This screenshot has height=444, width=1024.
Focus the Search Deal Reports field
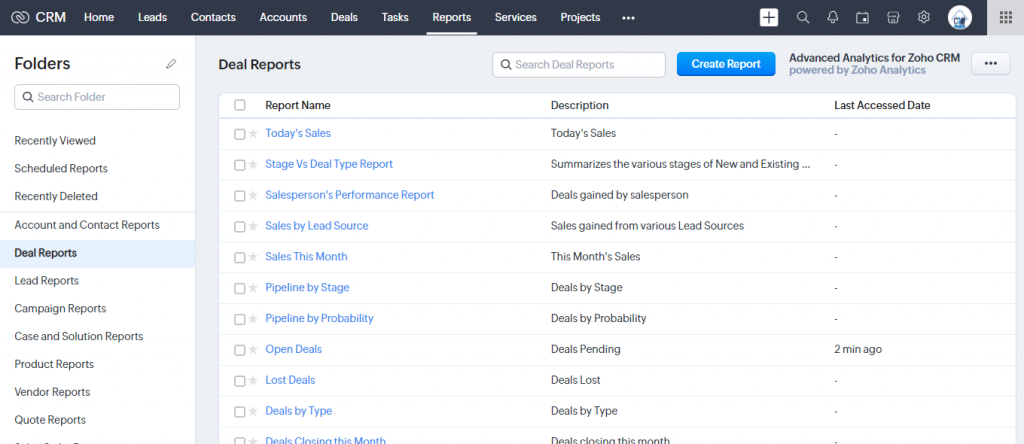click(x=579, y=65)
